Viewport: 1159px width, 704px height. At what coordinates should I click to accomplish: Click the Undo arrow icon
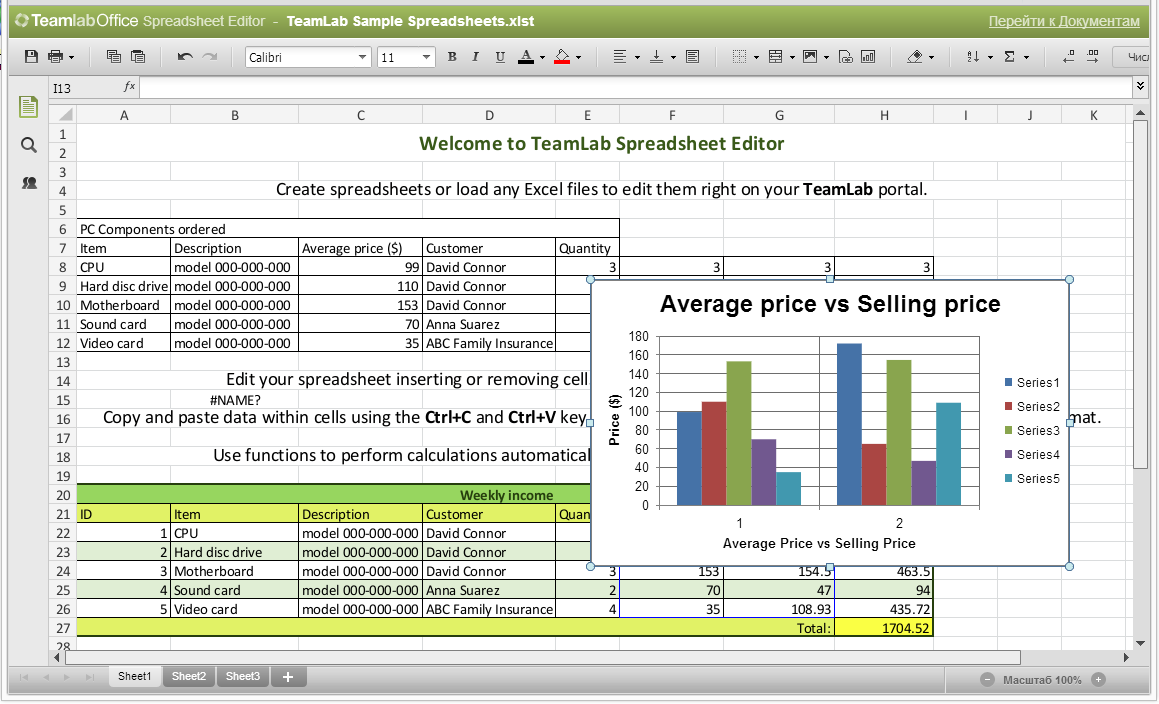click(x=185, y=57)
